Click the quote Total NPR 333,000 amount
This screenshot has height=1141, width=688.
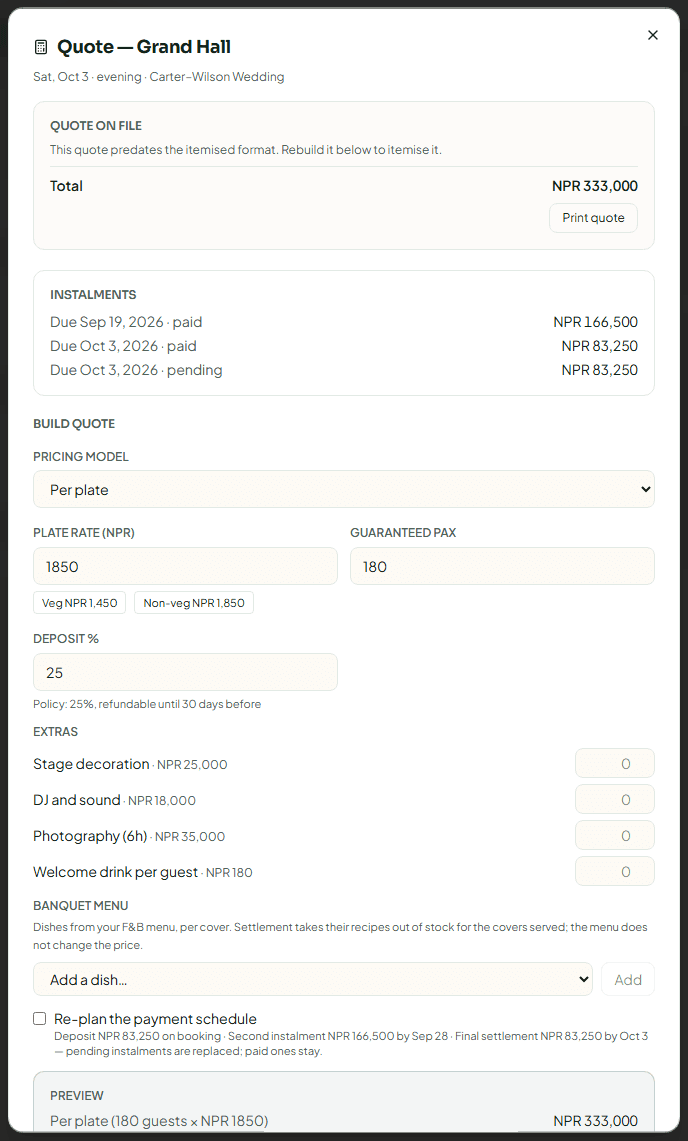(x=595, y=186)
